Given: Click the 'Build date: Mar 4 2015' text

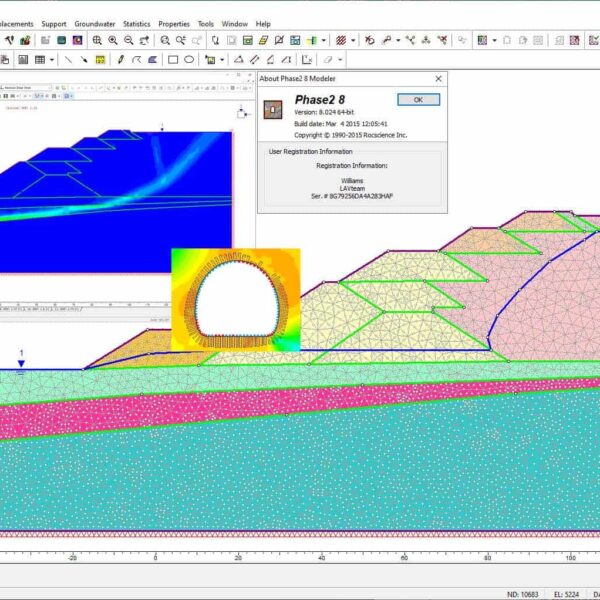Looking at the screenshot, I should 341,124.
